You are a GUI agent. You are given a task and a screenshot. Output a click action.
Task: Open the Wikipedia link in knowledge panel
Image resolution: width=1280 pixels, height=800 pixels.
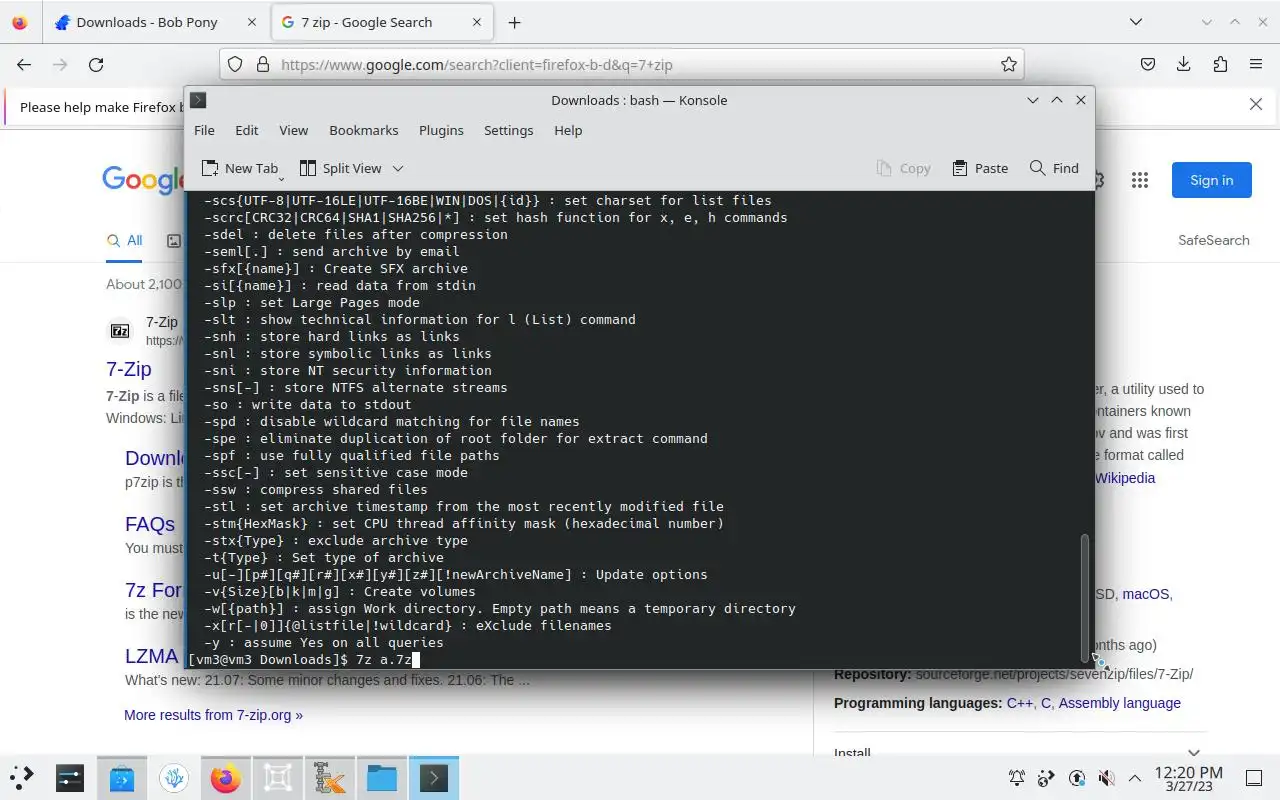click(1125, 478)
